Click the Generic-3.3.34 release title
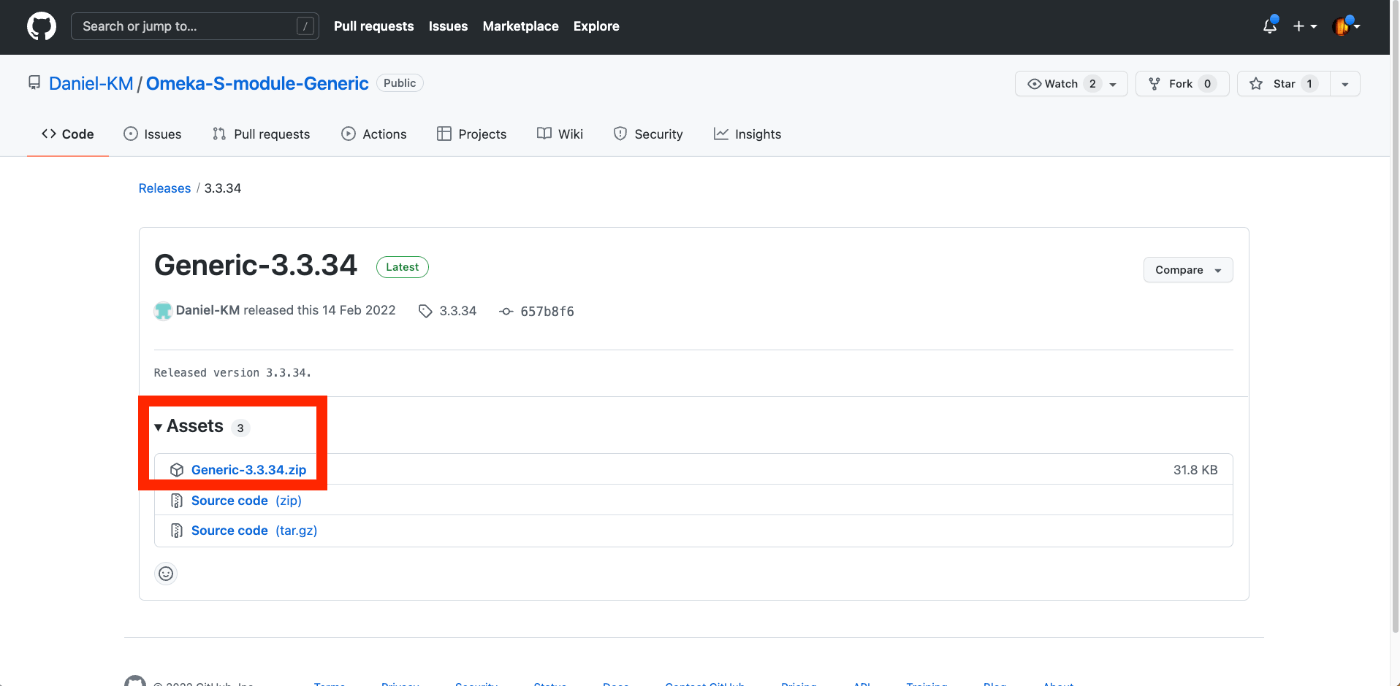This screenshot has height=686, width=1400. (x=255, y=265)
